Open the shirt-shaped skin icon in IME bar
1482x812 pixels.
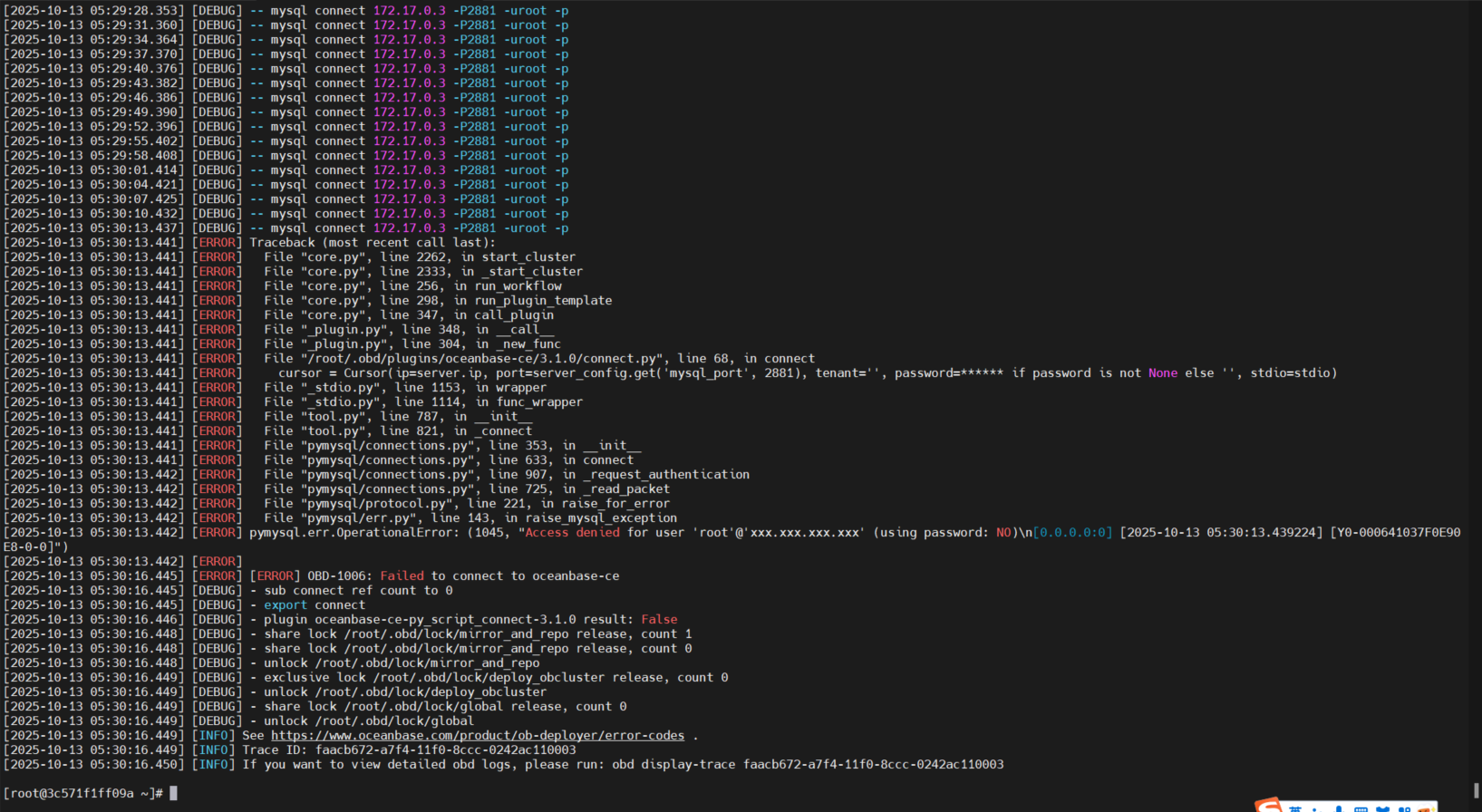click(x=1382, y=809)
